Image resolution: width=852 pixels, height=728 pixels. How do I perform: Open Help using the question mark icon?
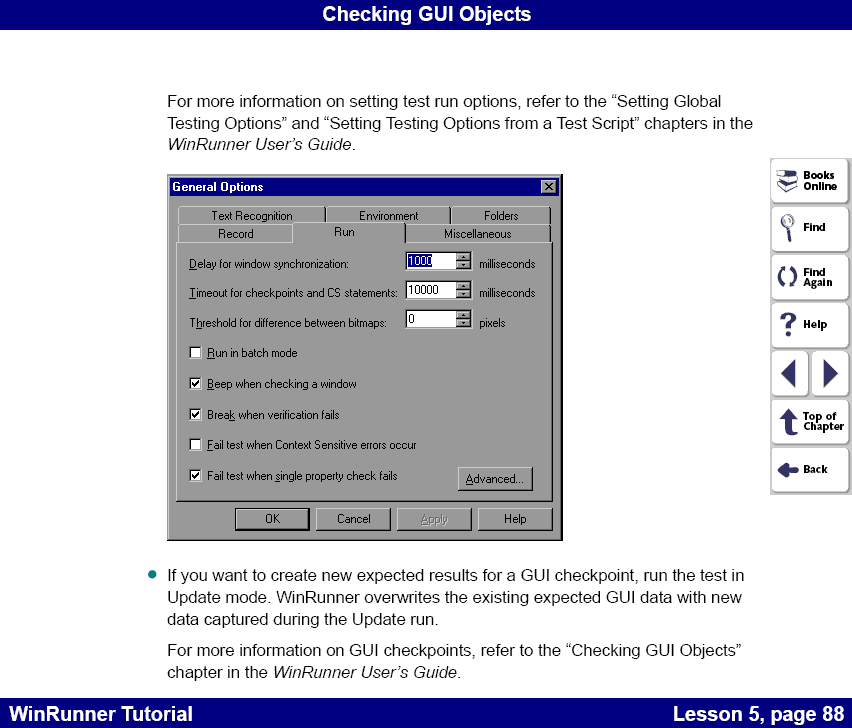[x=809, y=325]
